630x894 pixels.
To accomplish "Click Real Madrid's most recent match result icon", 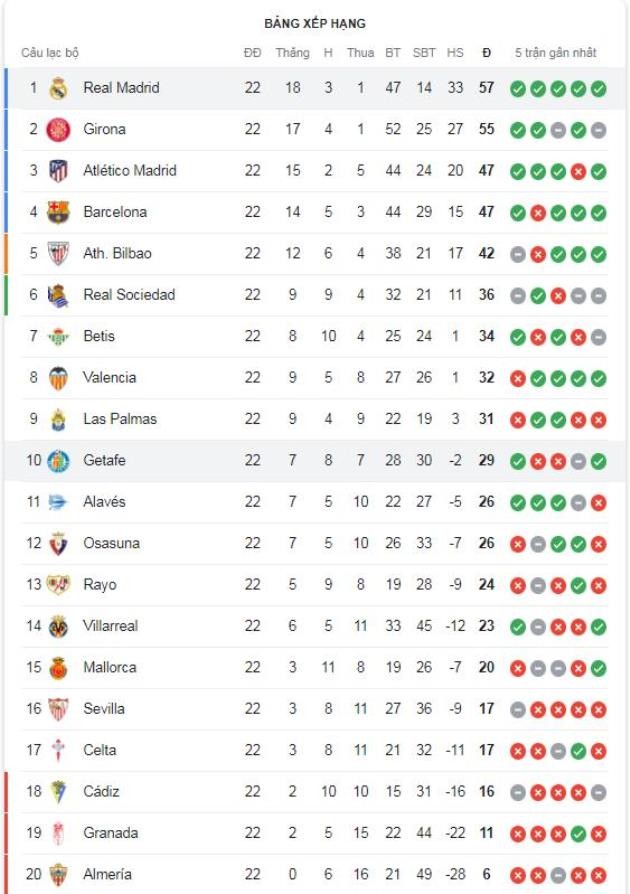I will tap(598, 89).
